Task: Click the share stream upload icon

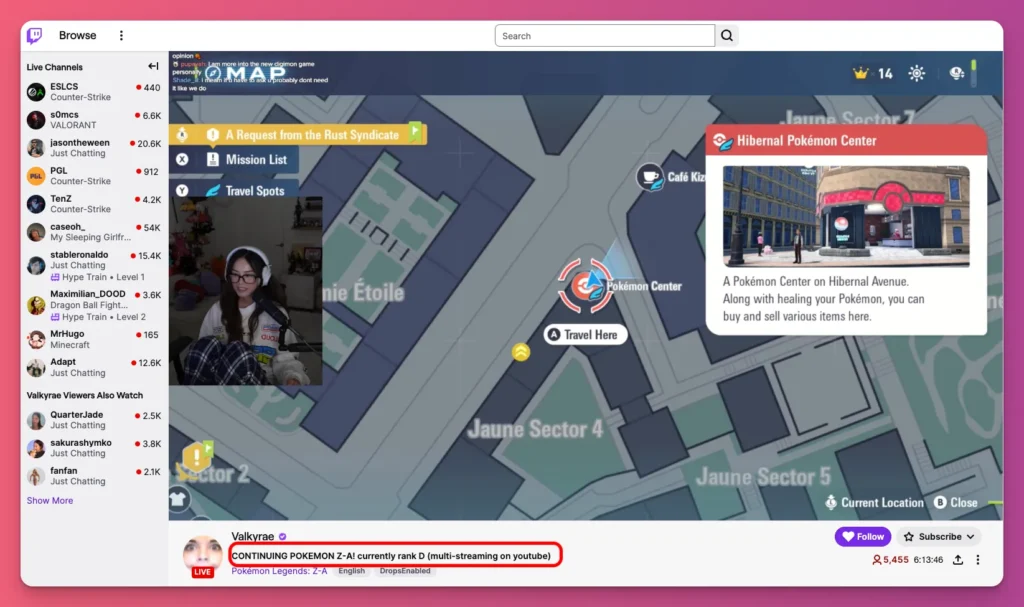Action: 958,560
